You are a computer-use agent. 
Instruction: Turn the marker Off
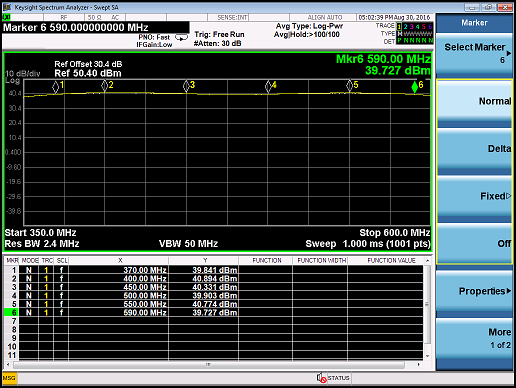(x=474, y=243)
